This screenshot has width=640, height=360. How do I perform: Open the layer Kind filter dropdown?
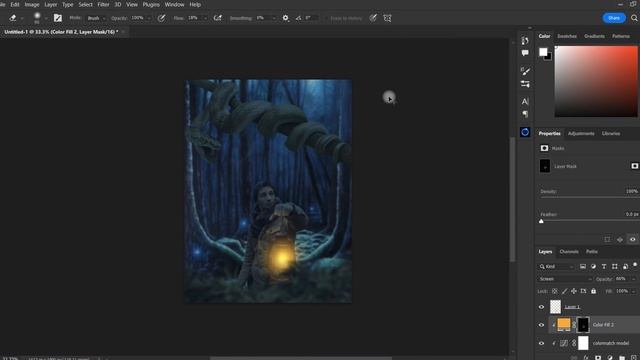point(557,267)
